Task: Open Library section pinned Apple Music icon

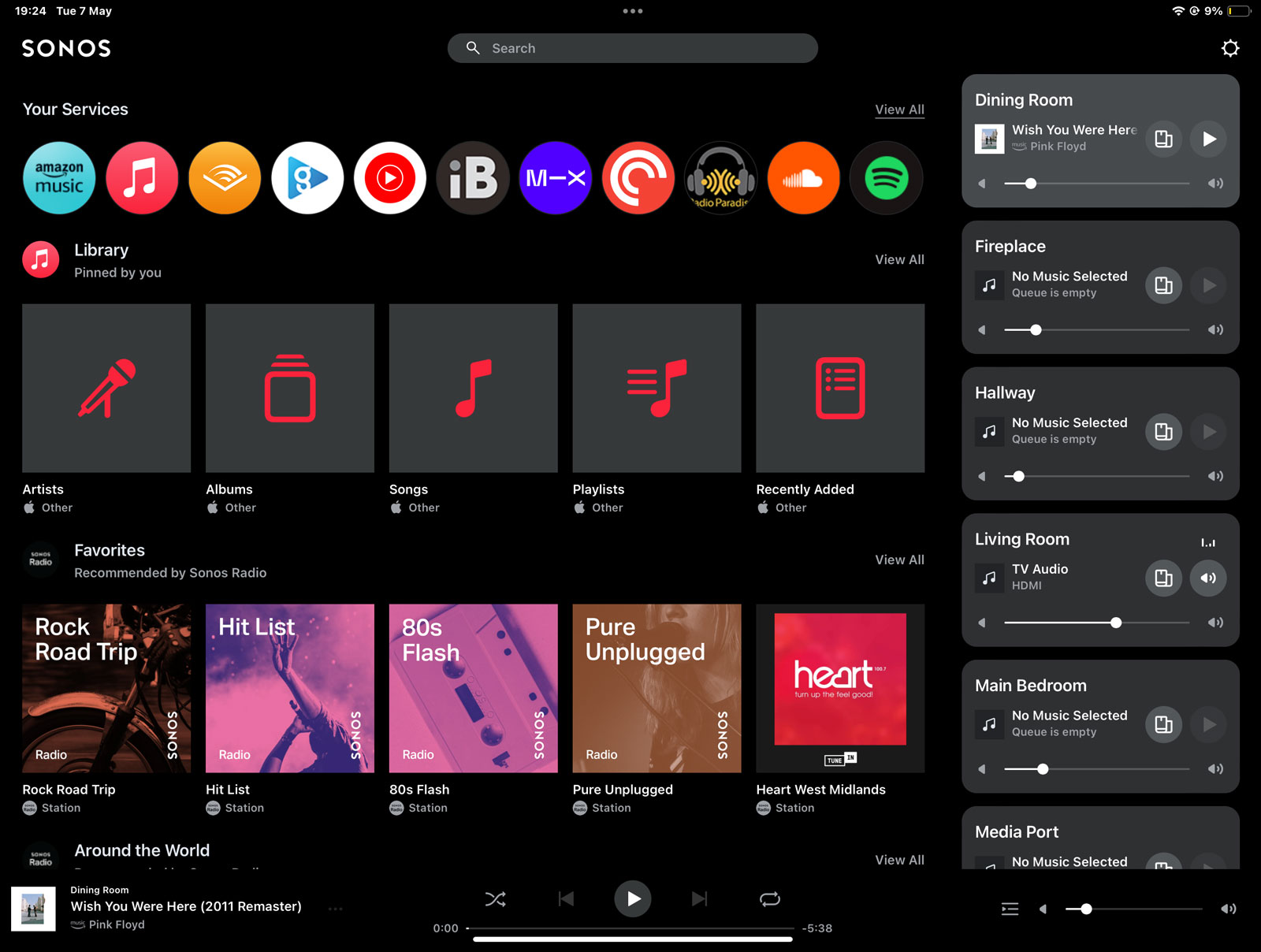Action: pos(41,260)
